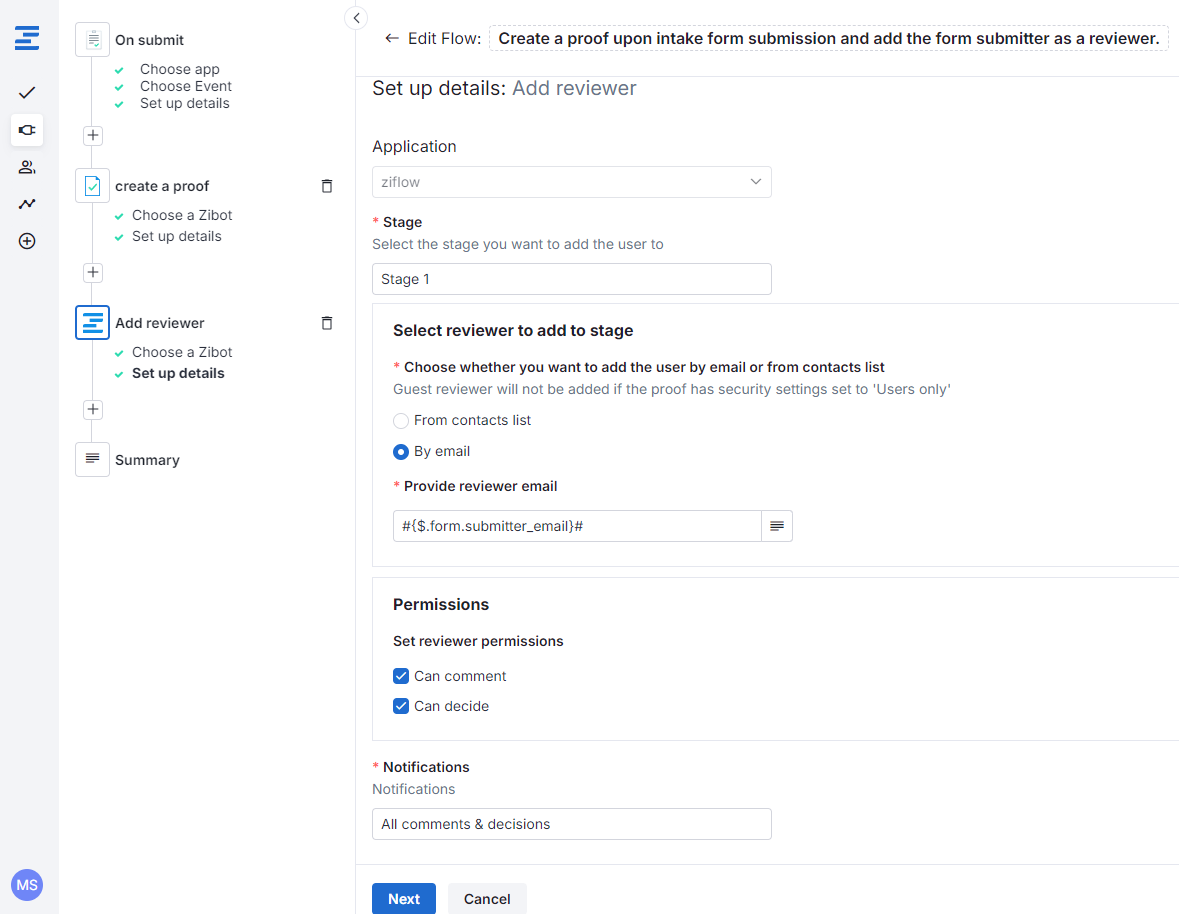The width and height of the screenshot is (1179, 914).
Task: Click the plus circle create sidebar icon
Action: 27,241
